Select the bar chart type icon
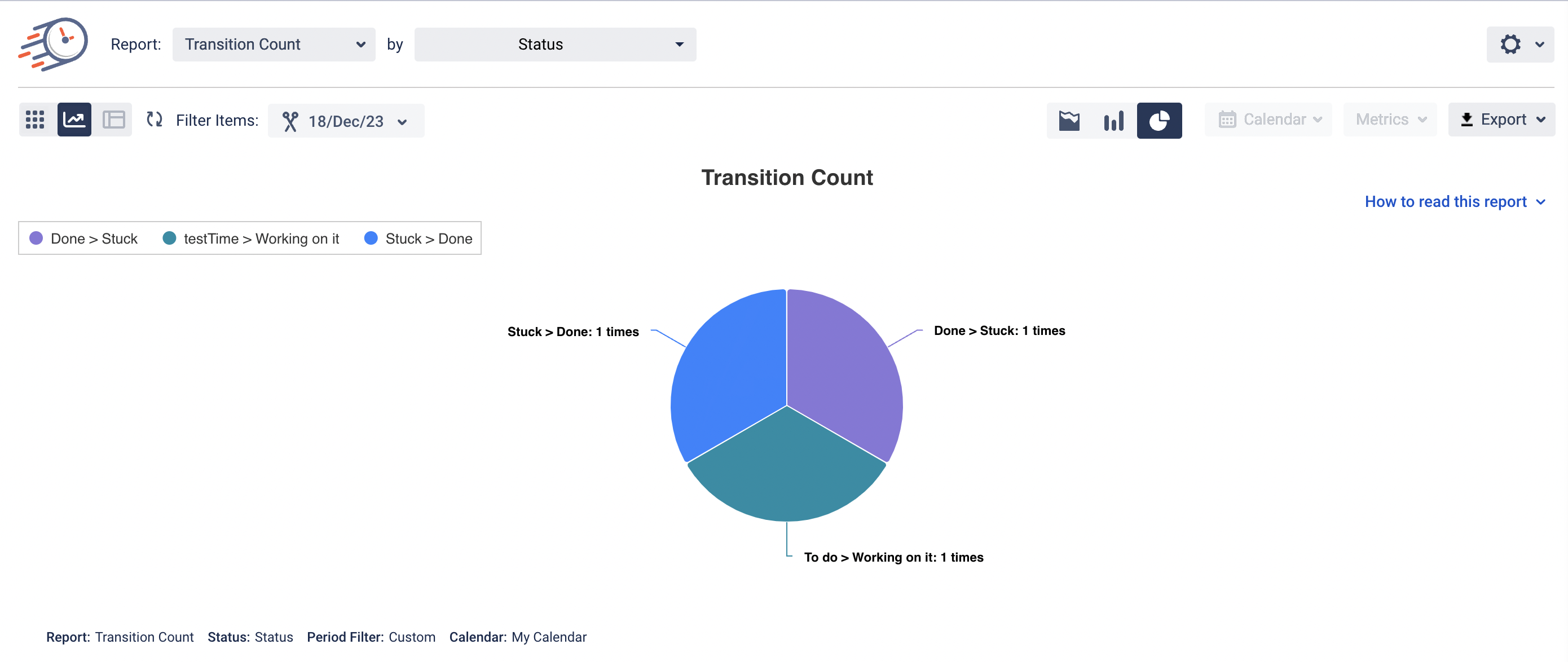The width and height of the screenshot is (1568, 662). tap(1113, 121)
